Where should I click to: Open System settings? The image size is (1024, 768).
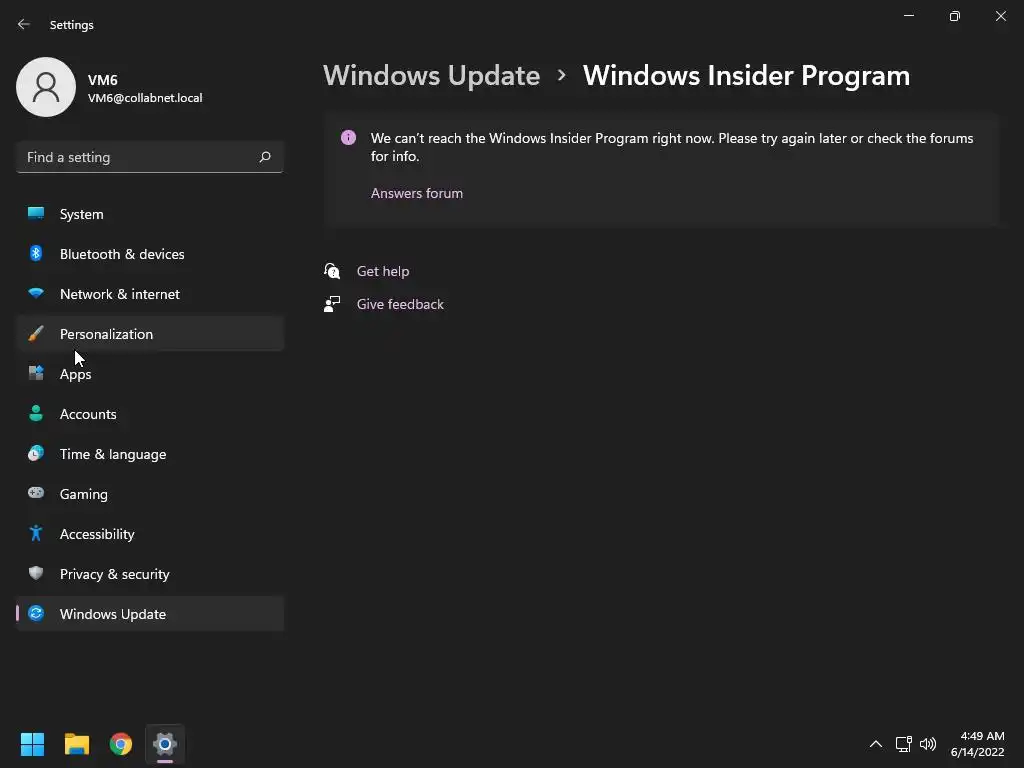click(x=150, y=214)
